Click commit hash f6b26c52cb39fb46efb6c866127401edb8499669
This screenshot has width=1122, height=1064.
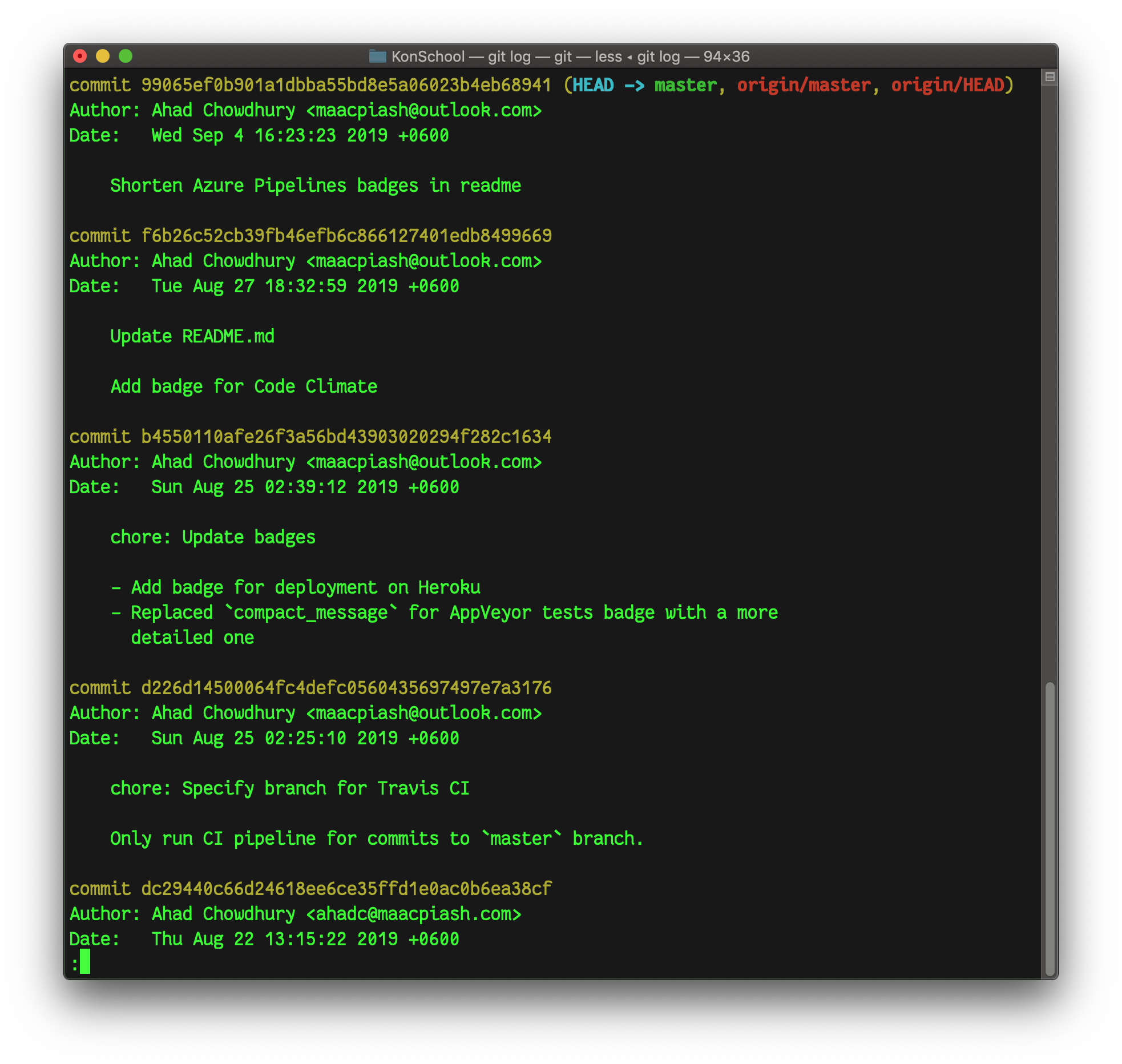tap(346, 236)
